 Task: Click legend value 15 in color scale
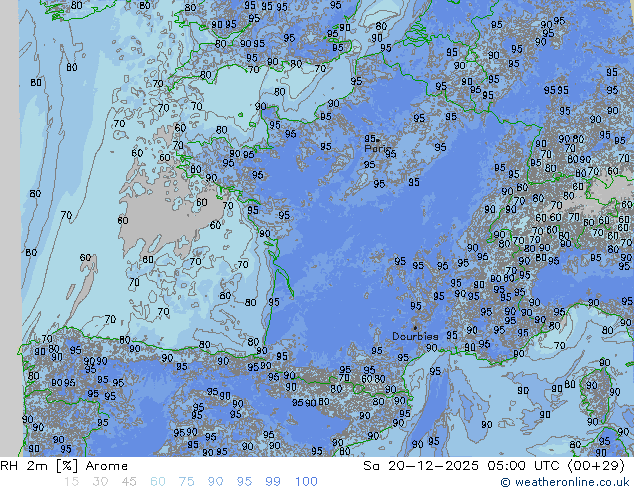[x=71, y=482]
